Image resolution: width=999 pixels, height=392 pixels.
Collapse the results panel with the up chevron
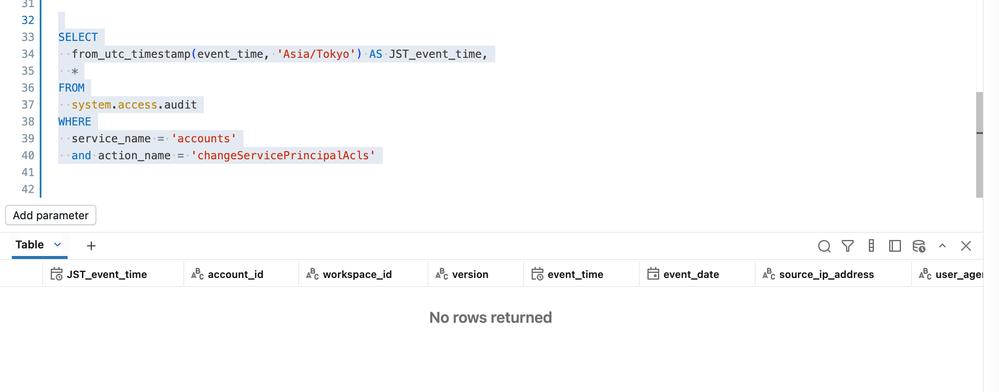click(942, 246)
